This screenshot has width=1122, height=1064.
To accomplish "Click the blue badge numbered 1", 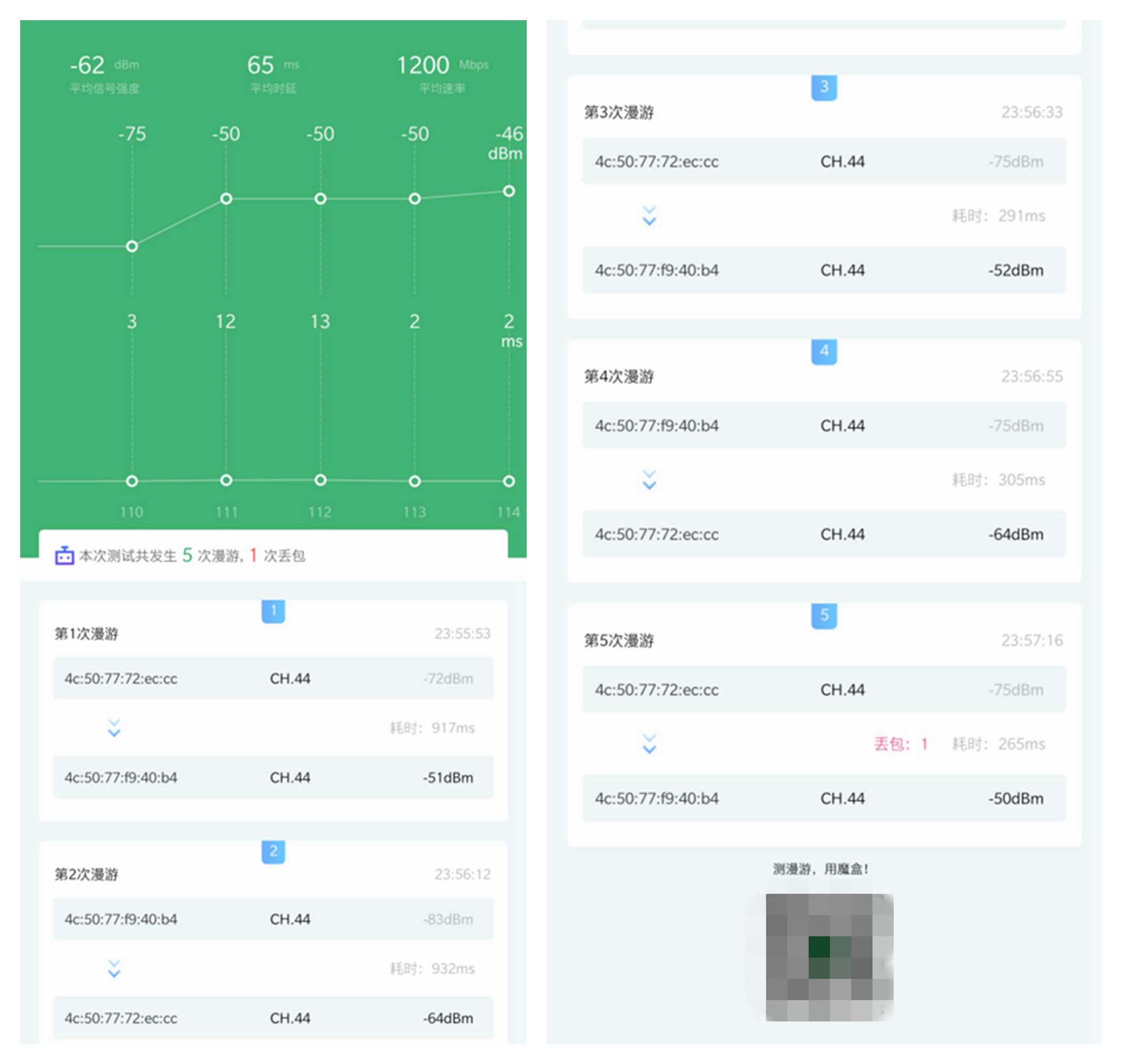I will click(x=273, y=611).
